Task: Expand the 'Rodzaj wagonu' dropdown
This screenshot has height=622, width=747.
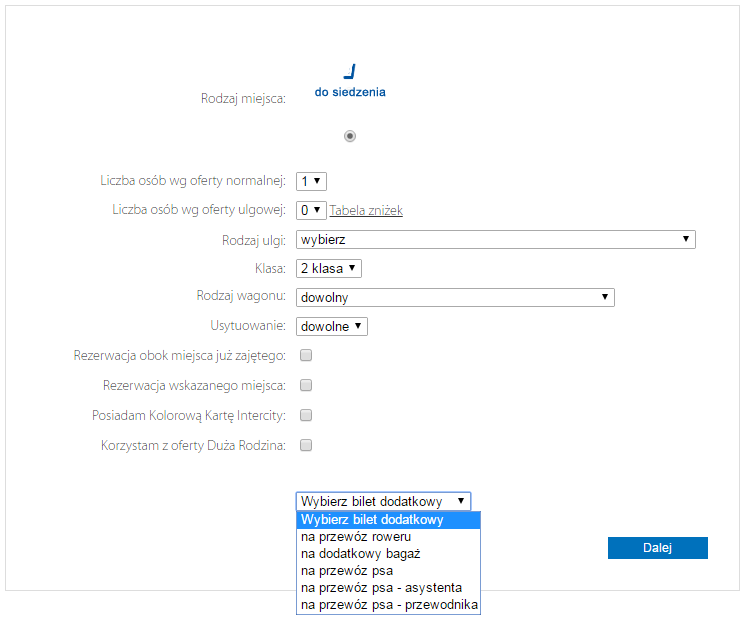Action: coord(455,297)
